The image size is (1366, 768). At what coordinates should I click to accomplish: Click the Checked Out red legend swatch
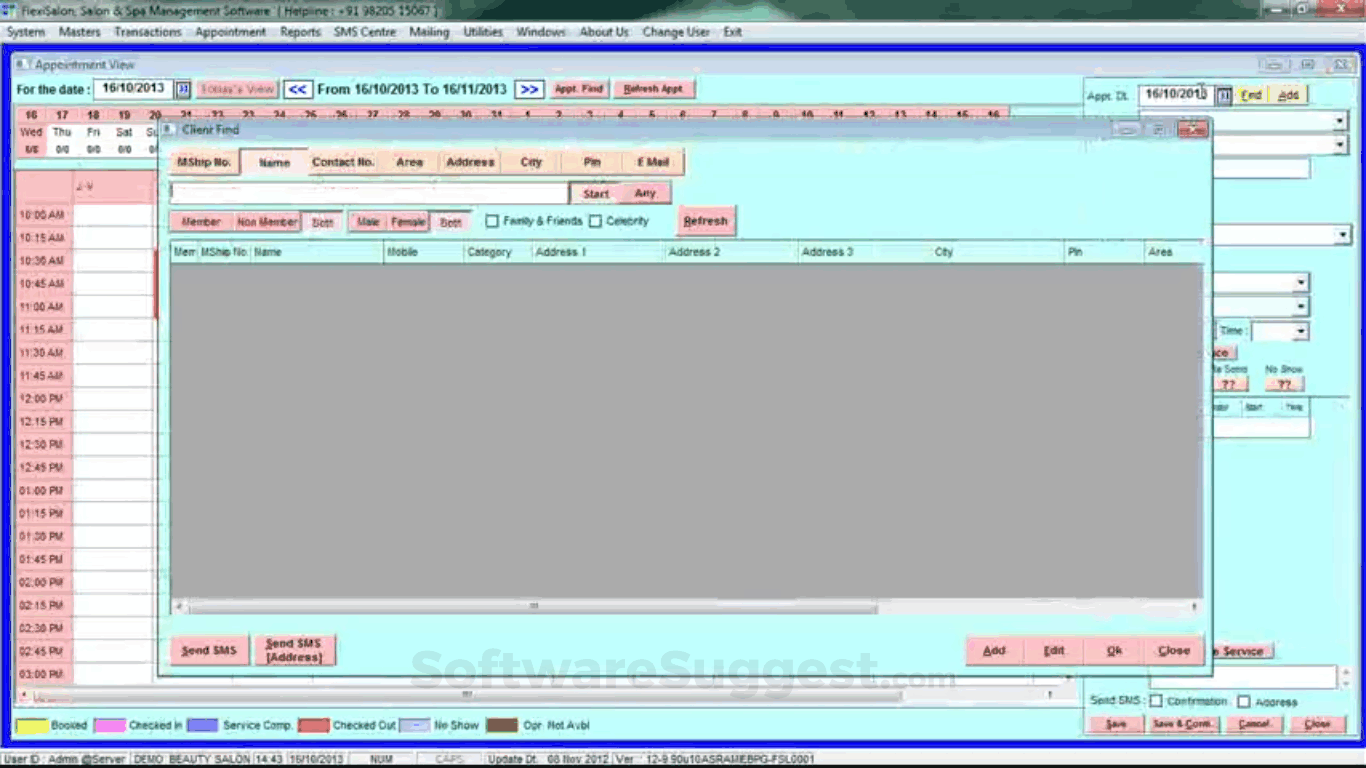pos(314,725)
